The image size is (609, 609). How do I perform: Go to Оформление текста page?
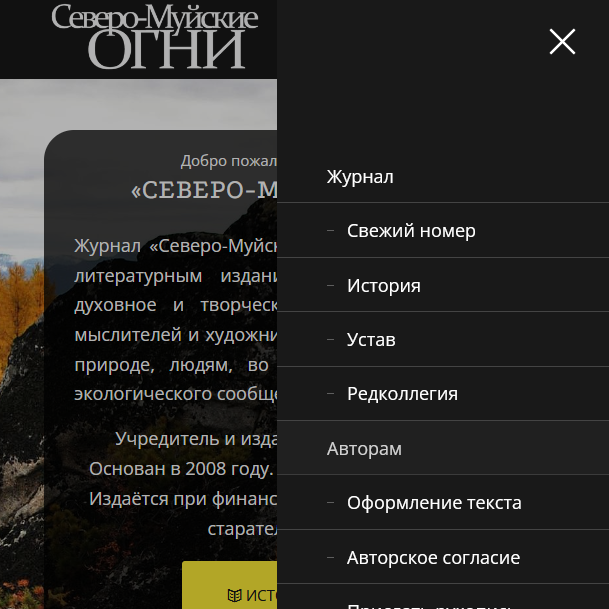(443, 503)
